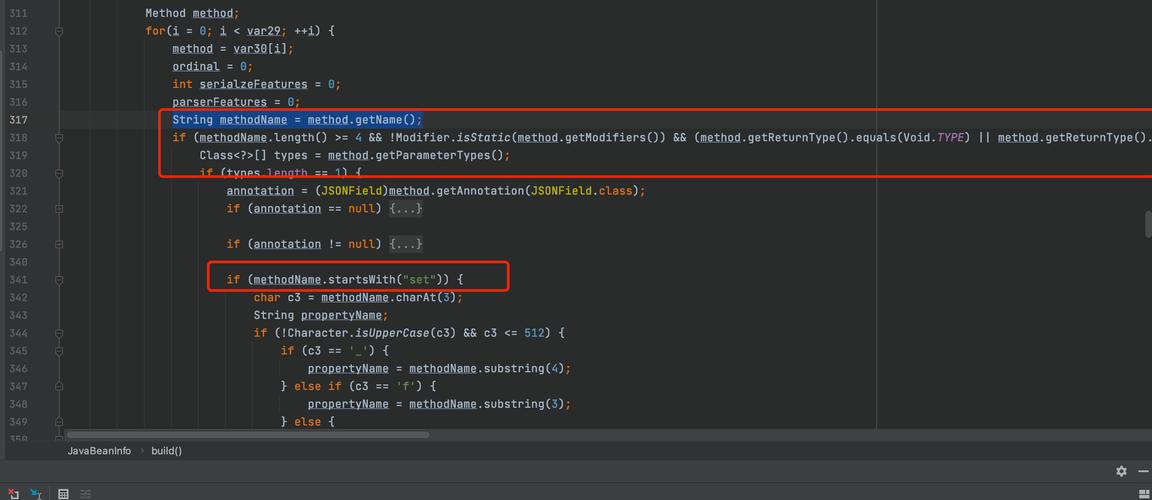Click the blue arrow toolbar icon

click(35, 494)
